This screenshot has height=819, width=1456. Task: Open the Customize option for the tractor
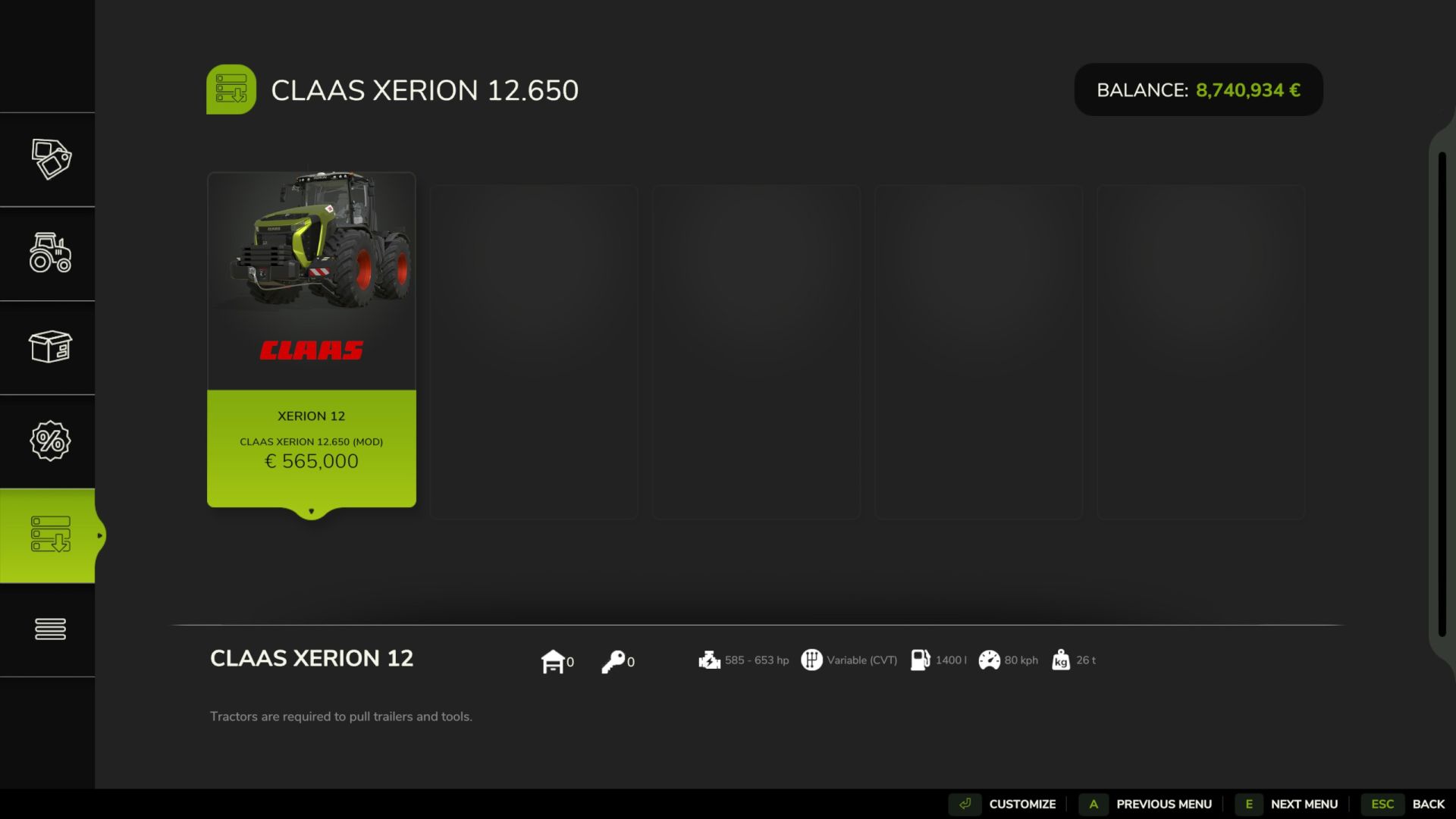pyautogui.click(x=1022, y=804)
